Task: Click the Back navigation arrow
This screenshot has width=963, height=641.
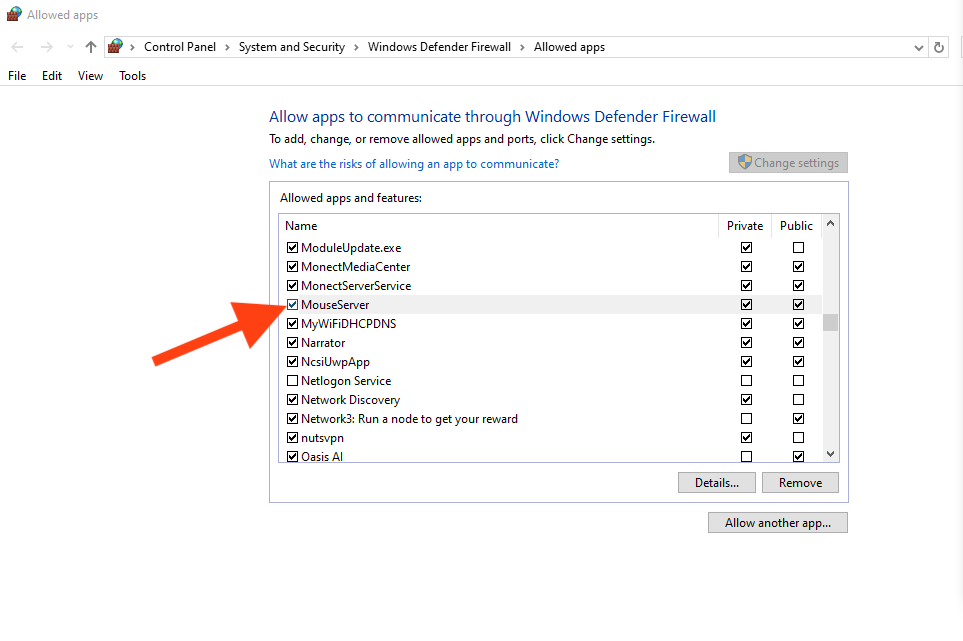Action: click(x=17, y=47)
